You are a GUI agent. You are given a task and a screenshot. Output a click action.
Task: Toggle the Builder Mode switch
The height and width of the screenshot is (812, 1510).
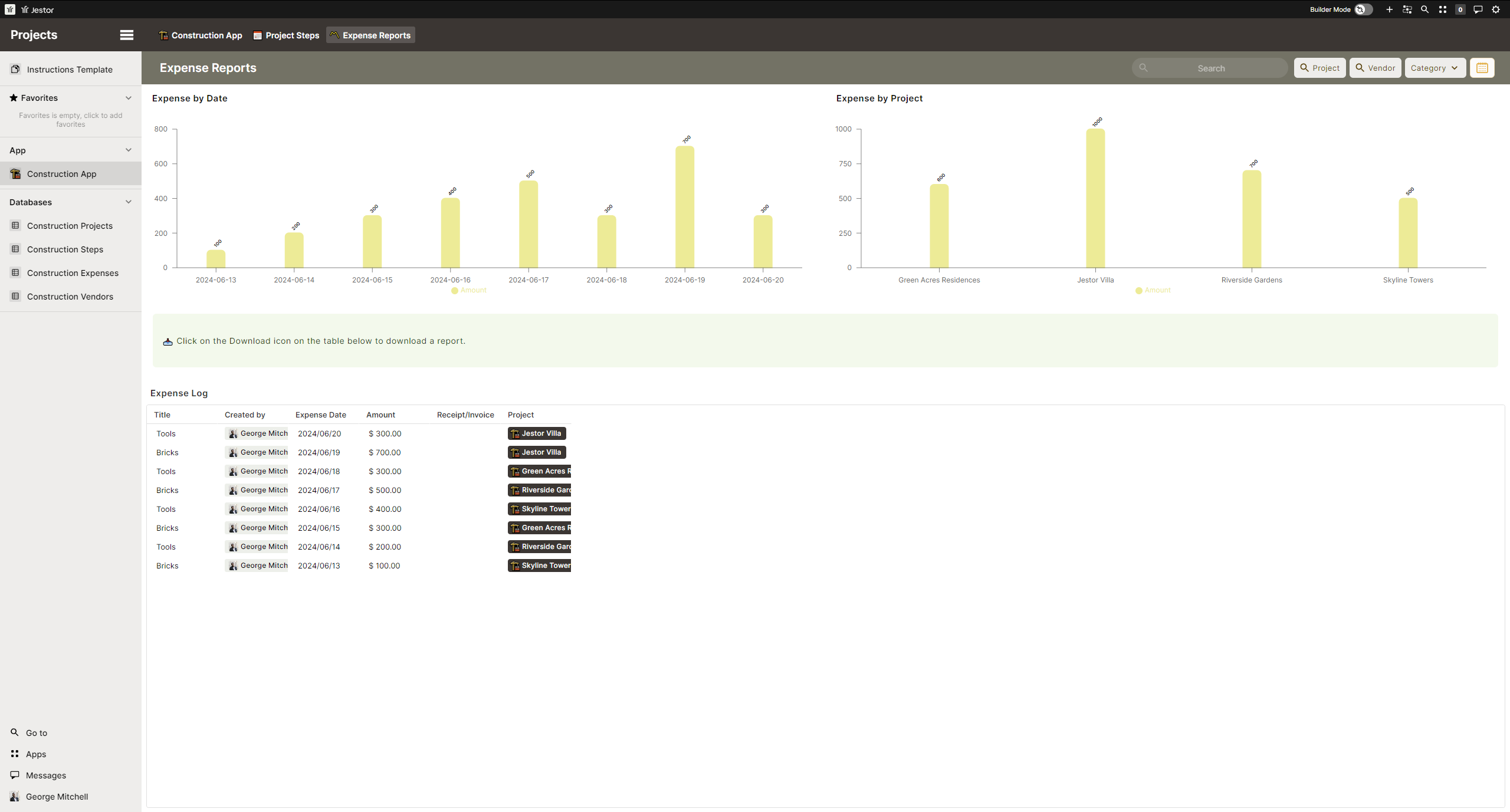pos(1363,9)
